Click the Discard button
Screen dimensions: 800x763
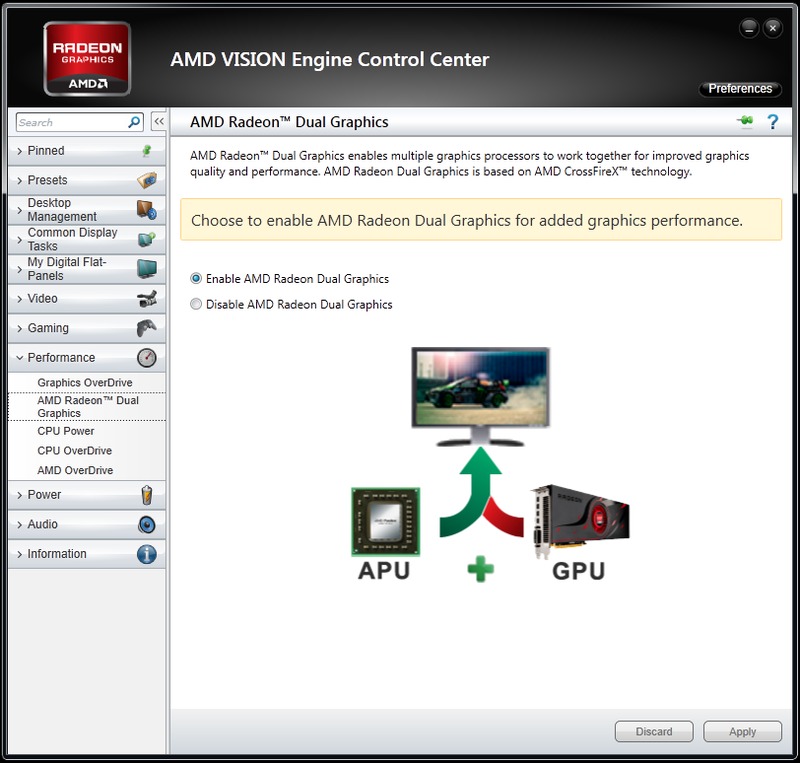click(x=654, y=731)
